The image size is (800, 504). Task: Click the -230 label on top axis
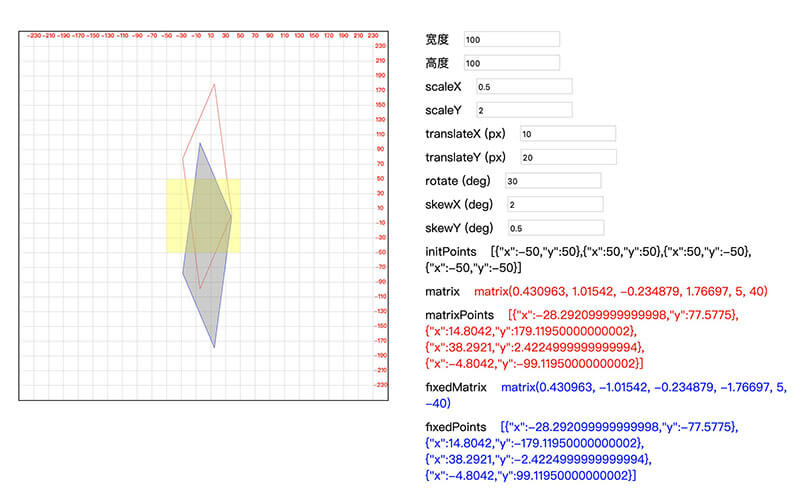(34, 36)
